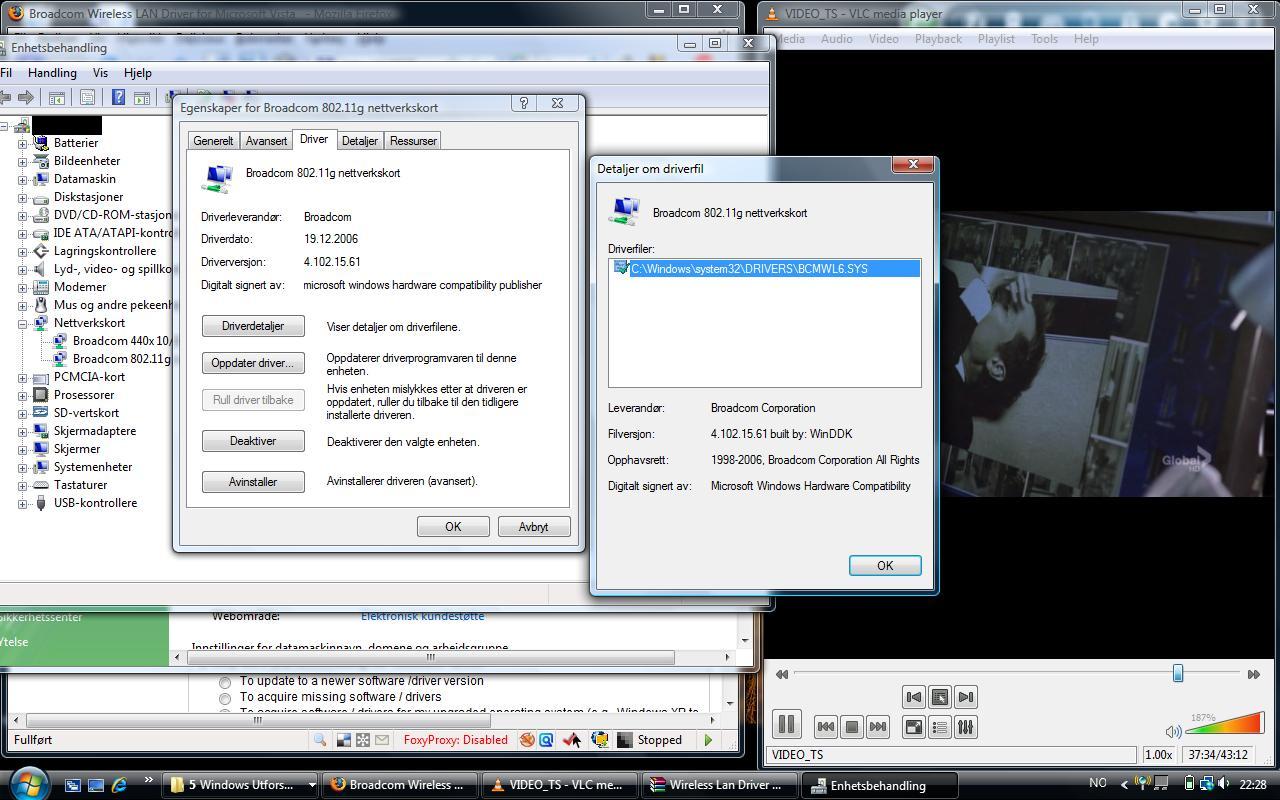
Task: Click the Device Manager help toolbar icon
Action: pyautogui.click(x=118, y=97)
